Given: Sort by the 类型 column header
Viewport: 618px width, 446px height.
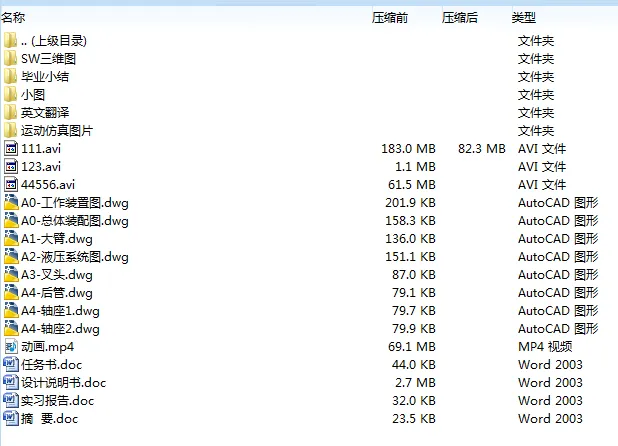Looking at the screenshot, I should click(523, 18).
